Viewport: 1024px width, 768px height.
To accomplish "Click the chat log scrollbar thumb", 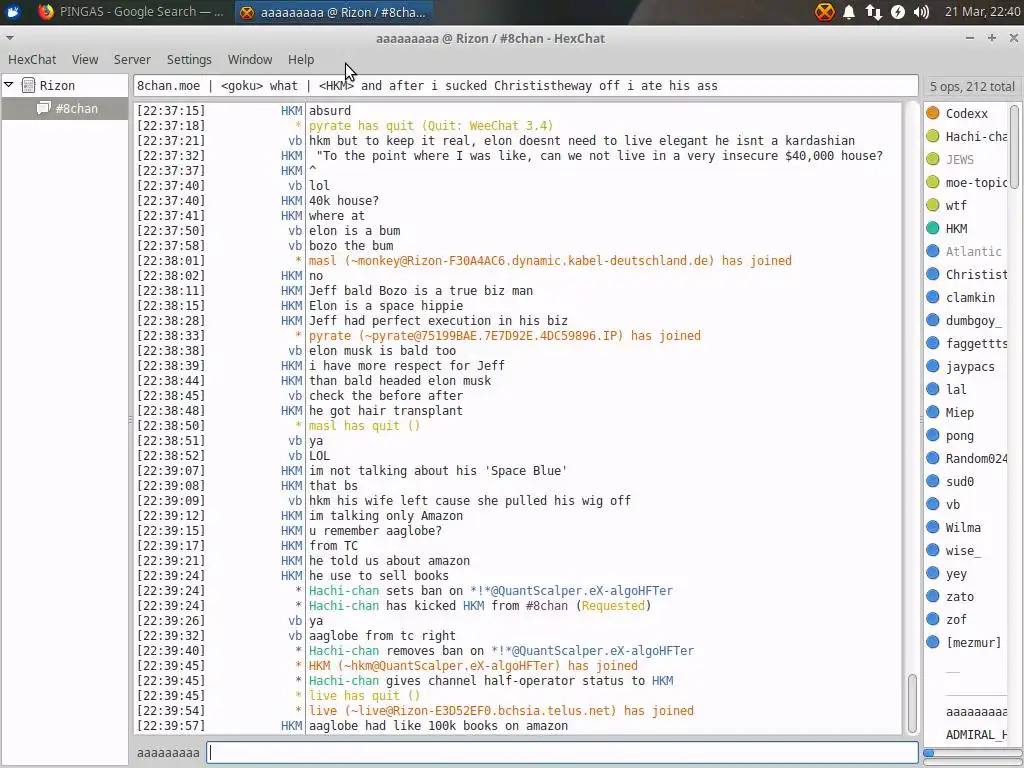I will 912,703.
